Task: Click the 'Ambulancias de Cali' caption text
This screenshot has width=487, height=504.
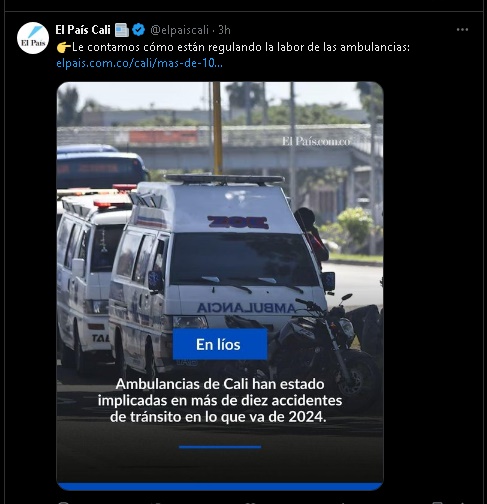Action: [220, 400]
